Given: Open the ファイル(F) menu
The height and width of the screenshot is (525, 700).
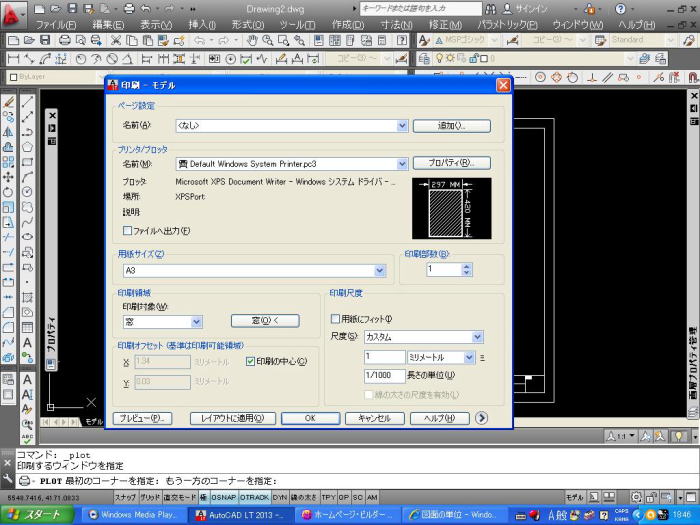Looking at the screenshot, I should click(56, 25).
